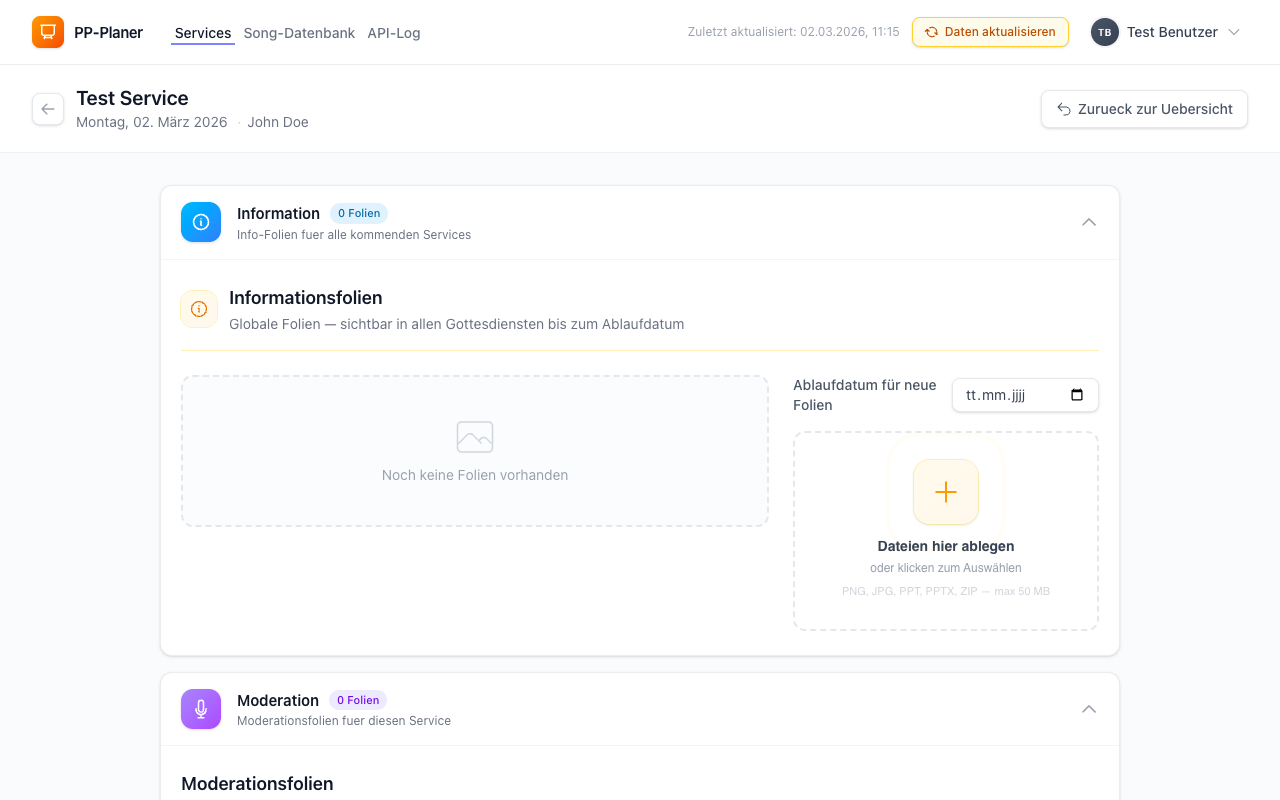The height and width of the screenshot is (800, 1280).
Task: Click the 0 Folien badge beside Information
Action: (358, 213)
